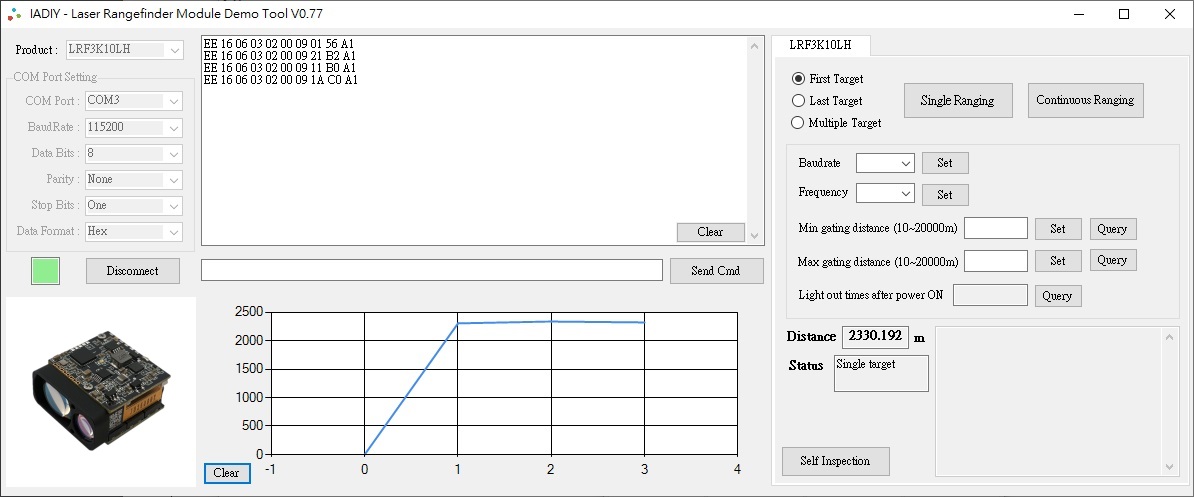Choose the Multiple Target option
The image size is (1194, 497).
coord(798,123)
